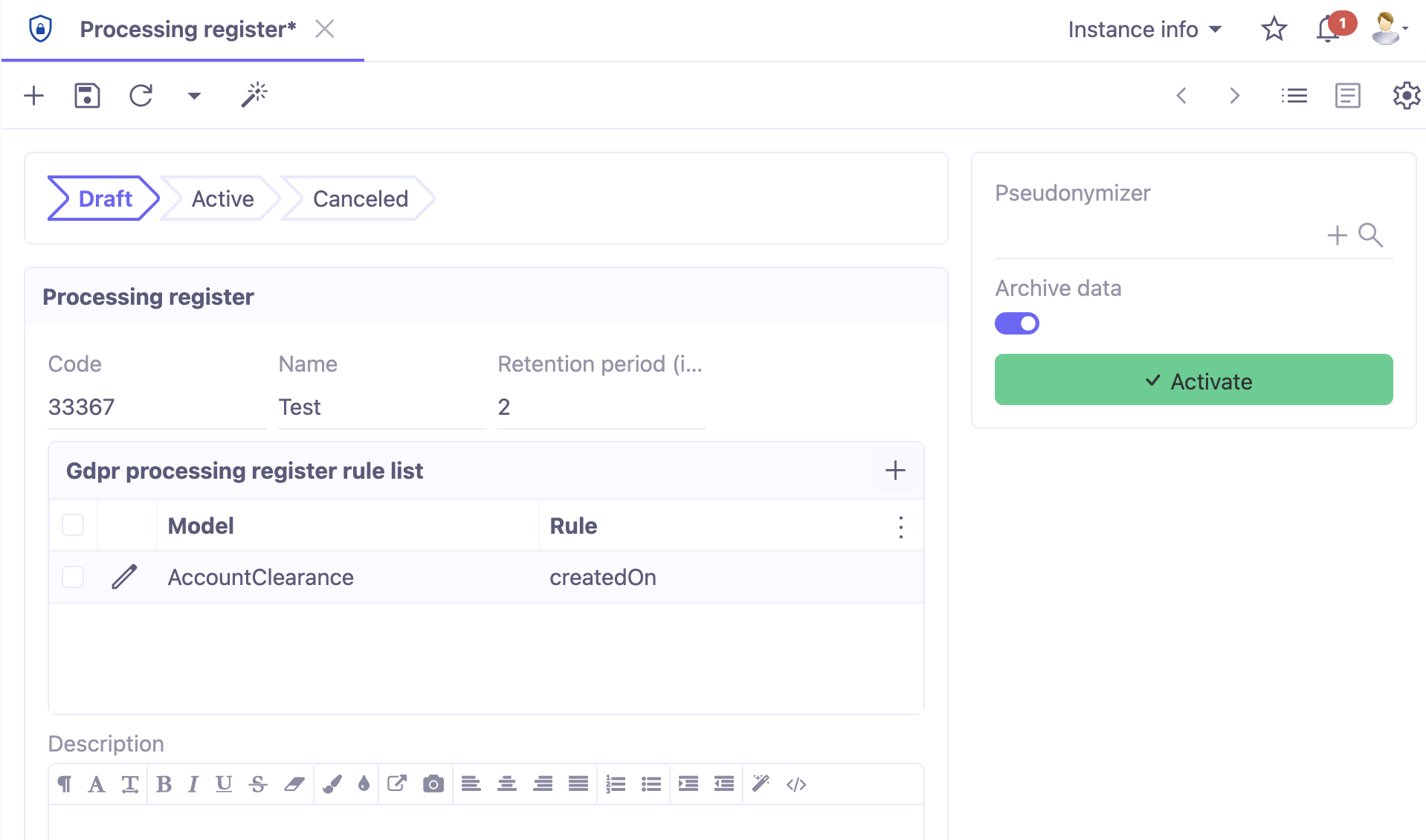This screenshot has width=1426, height=840.
Task: Open the rule list column options menu
Action: point(900,527)
